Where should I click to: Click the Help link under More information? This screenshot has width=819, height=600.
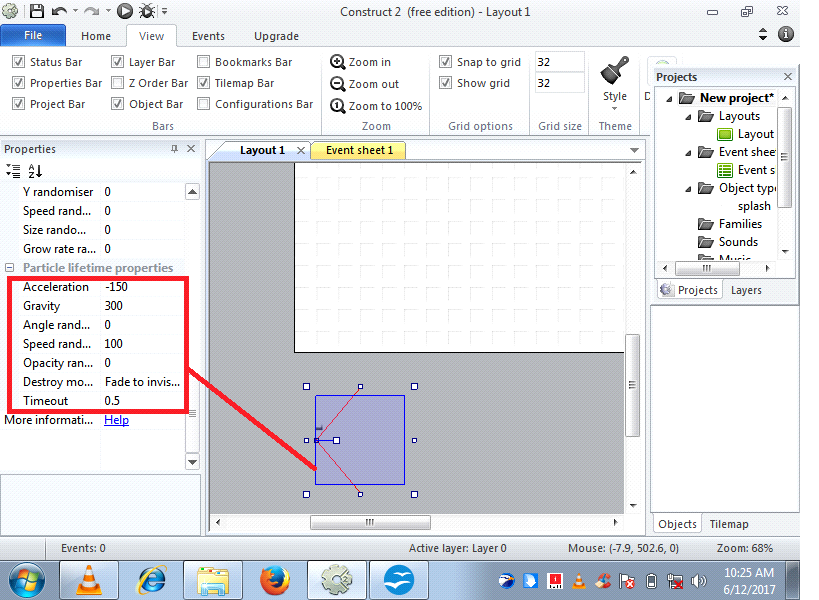click(x=116, y=419)
